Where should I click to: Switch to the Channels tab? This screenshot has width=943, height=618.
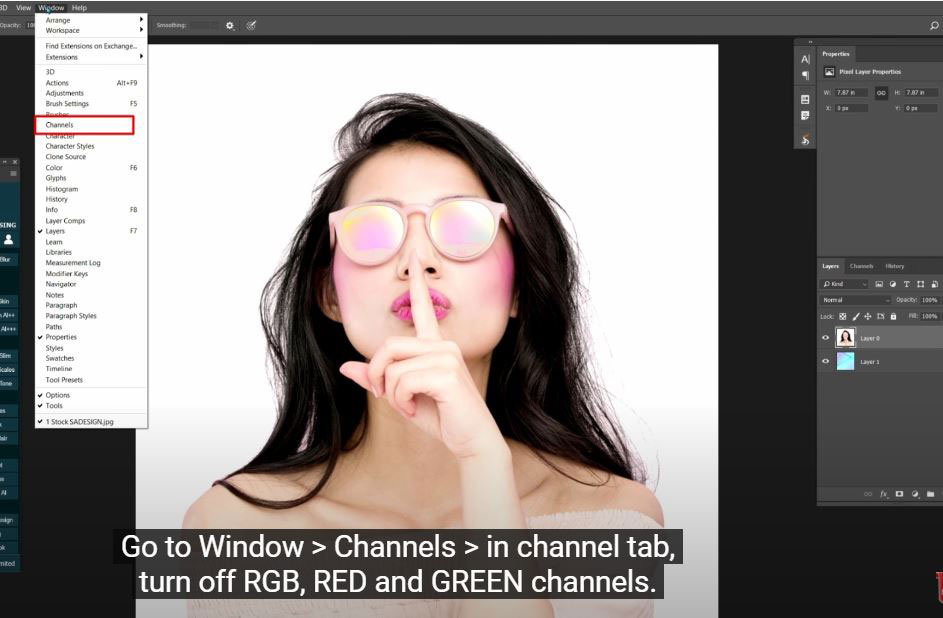point(861,266)
